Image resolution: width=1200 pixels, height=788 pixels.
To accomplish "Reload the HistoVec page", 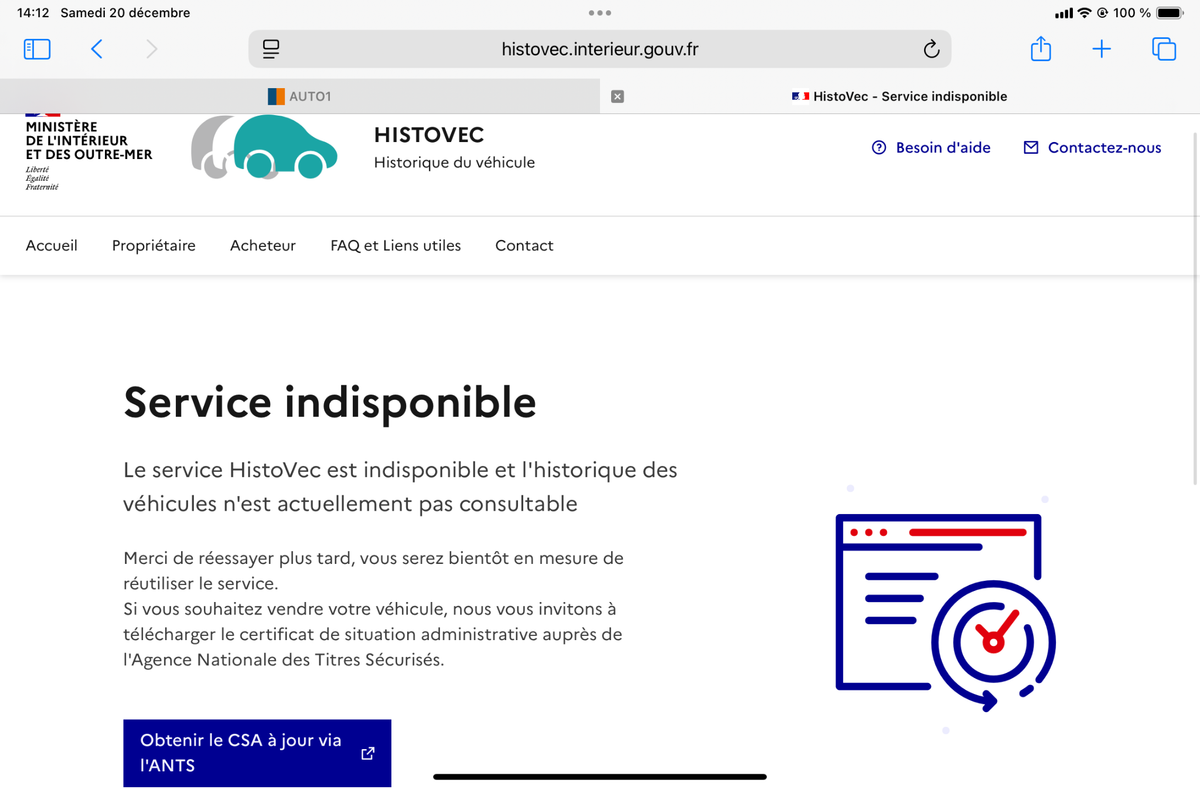I will 931,49.
